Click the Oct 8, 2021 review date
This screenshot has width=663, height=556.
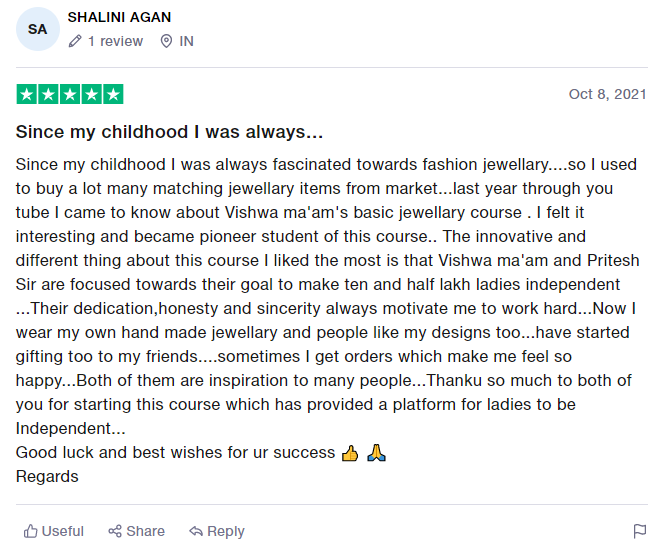tap(607, 94)
